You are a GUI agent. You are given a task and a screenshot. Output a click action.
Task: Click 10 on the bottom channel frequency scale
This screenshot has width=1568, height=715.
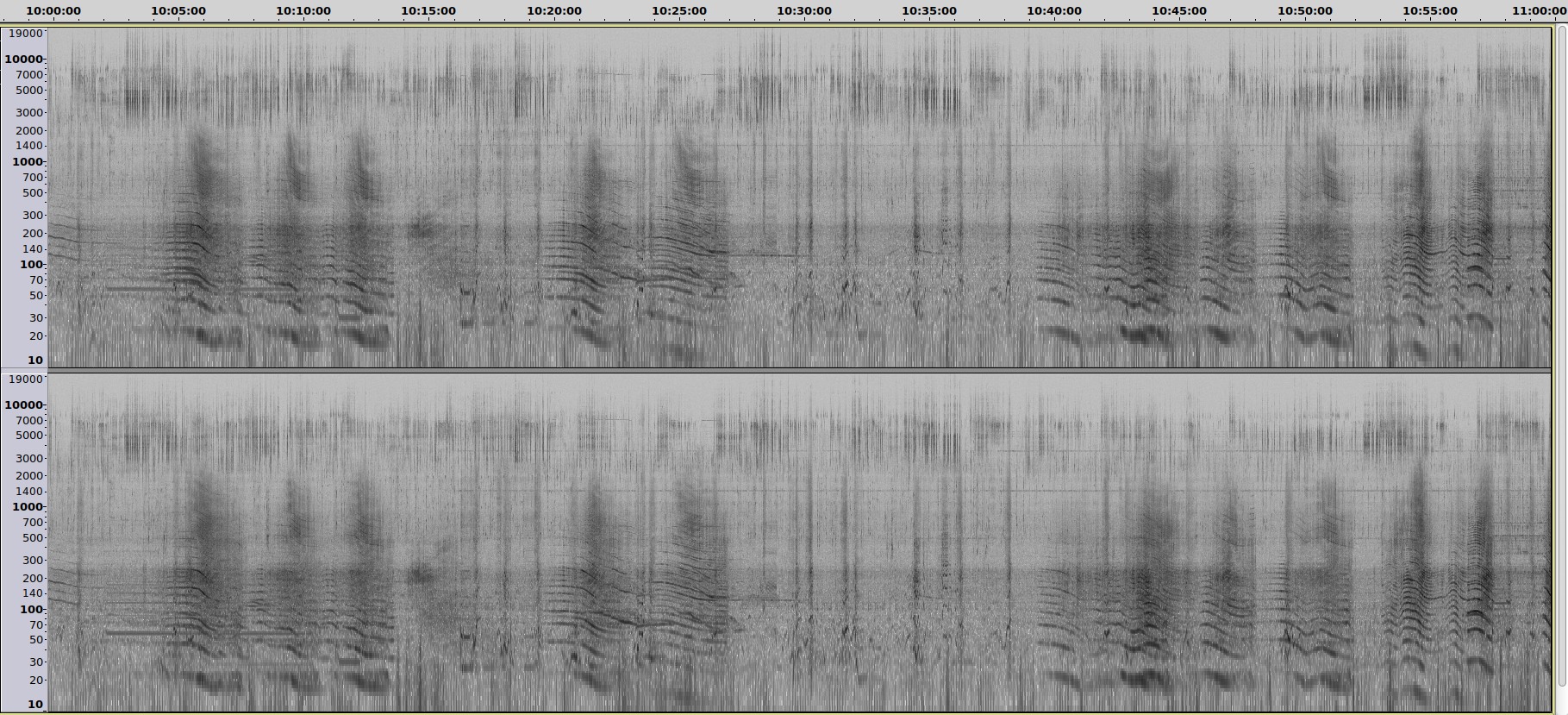tap(34, 705)
